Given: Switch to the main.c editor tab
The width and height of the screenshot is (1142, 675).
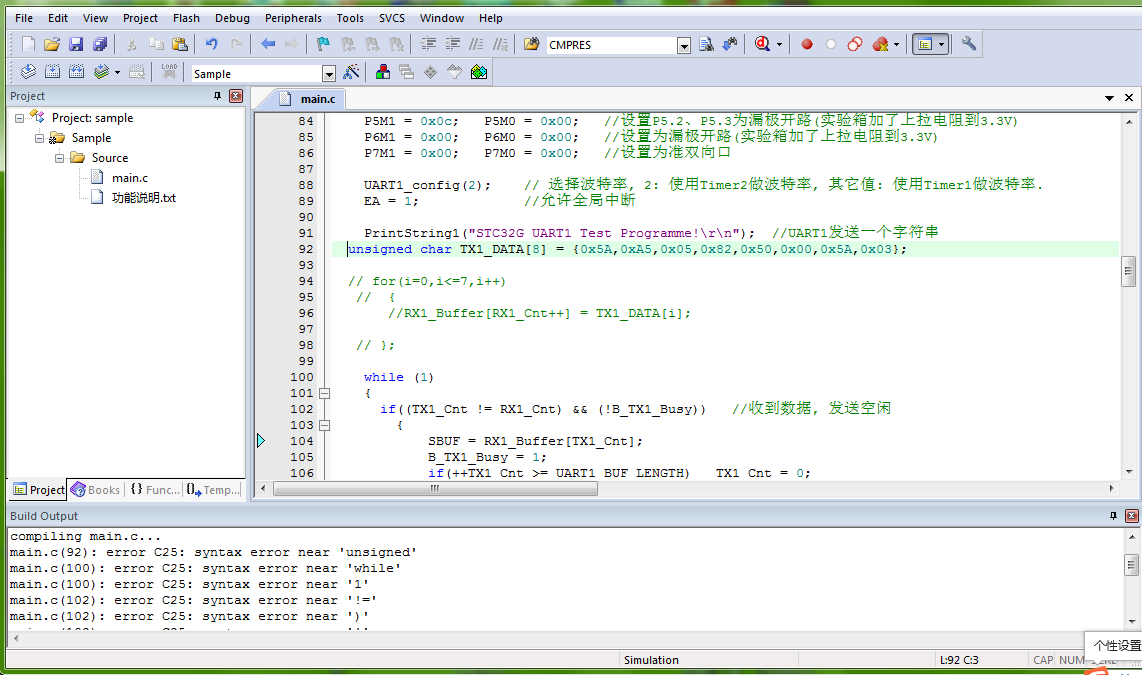Looking at the screenshot, I should (x=310, y=99).
